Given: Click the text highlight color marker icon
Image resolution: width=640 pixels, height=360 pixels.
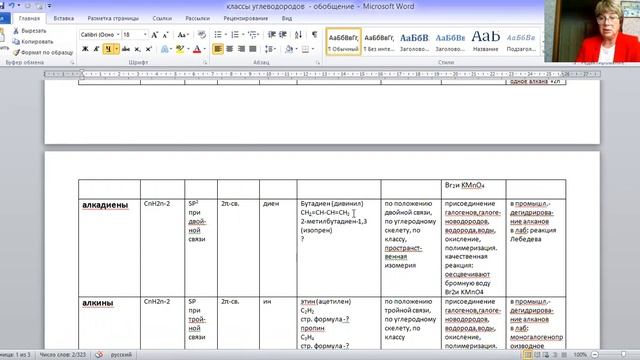Looking at the screenshot, I should click(x=180, y=49).
